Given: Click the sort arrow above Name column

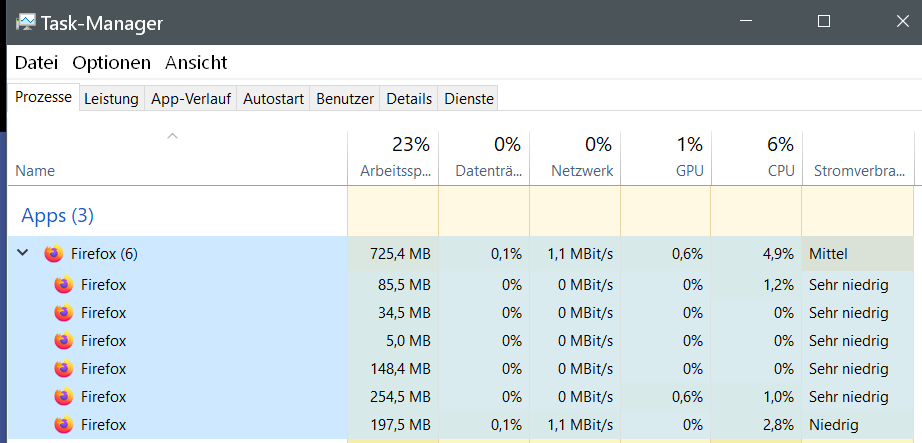Looking at the screenshot, I should click(172, 136).
